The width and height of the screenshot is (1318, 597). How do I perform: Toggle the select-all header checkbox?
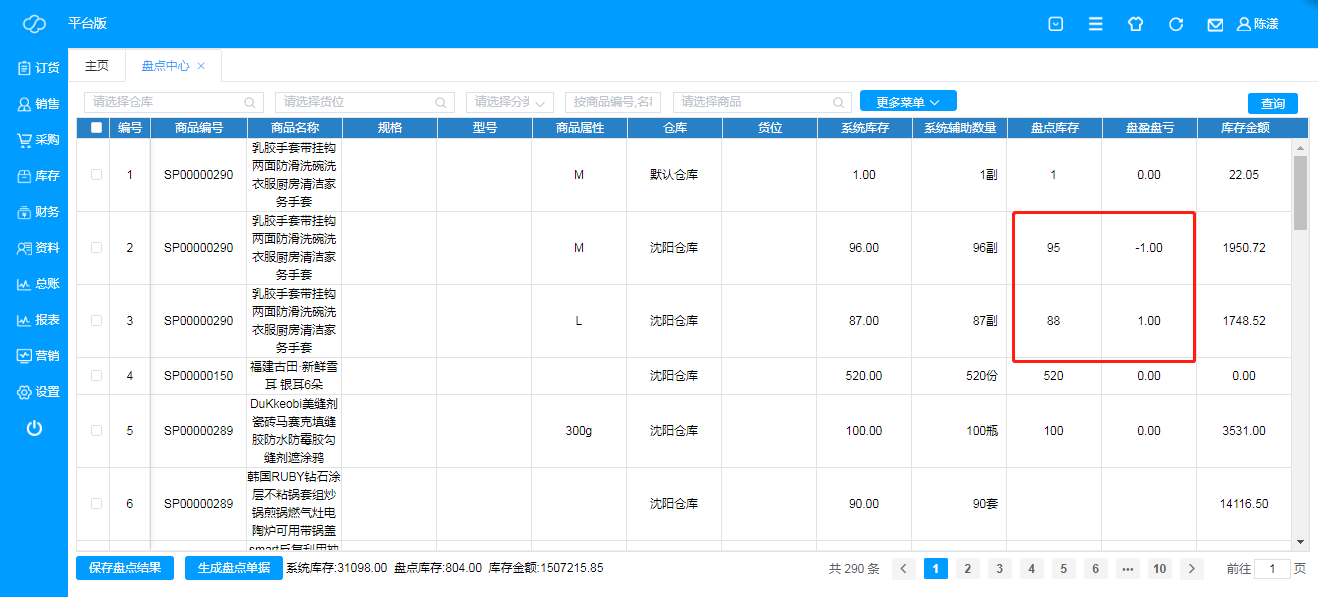[96, 127]
